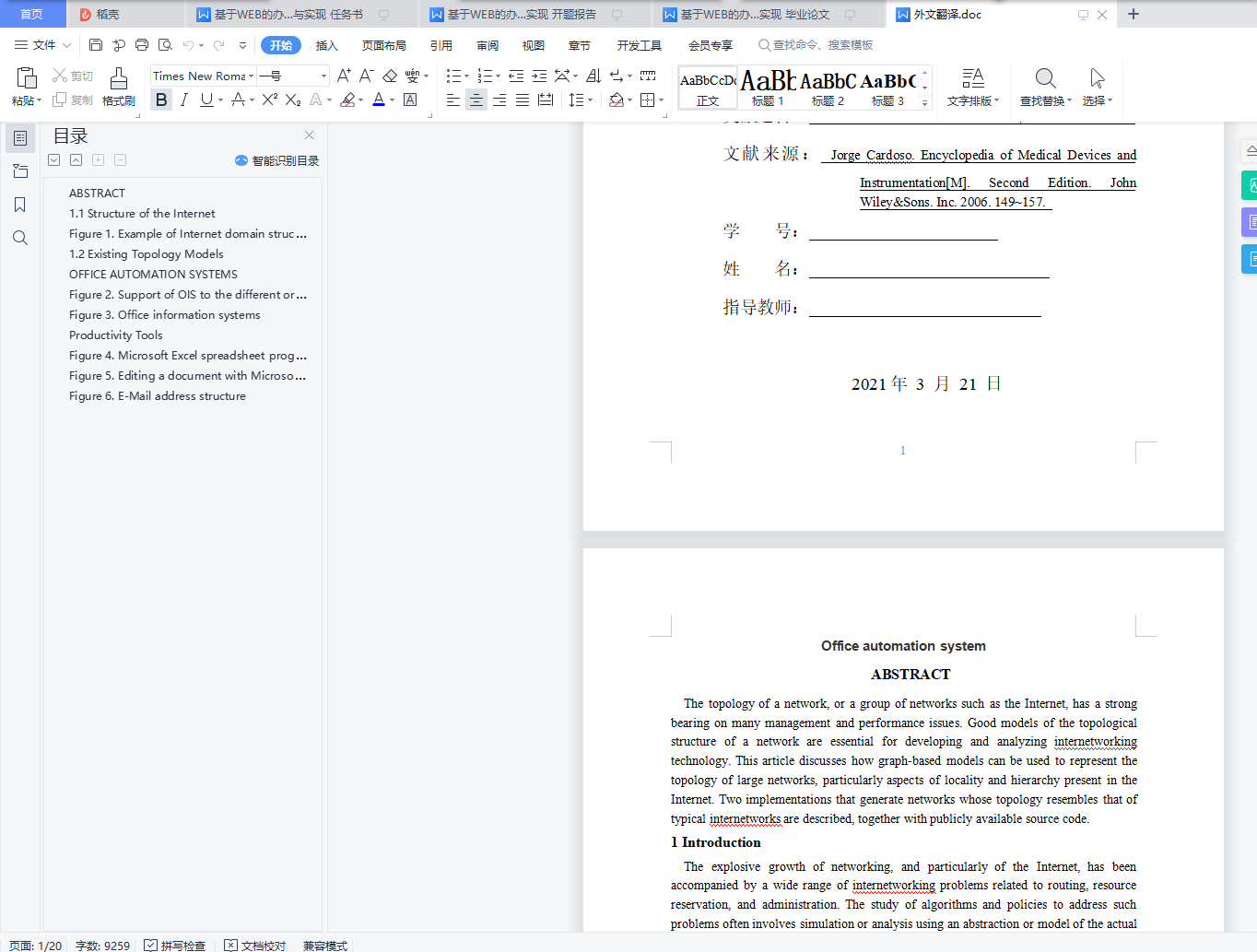Screen dimensions: 1257x952
Task: Toggle center alignment
Action: coord(476,100)
